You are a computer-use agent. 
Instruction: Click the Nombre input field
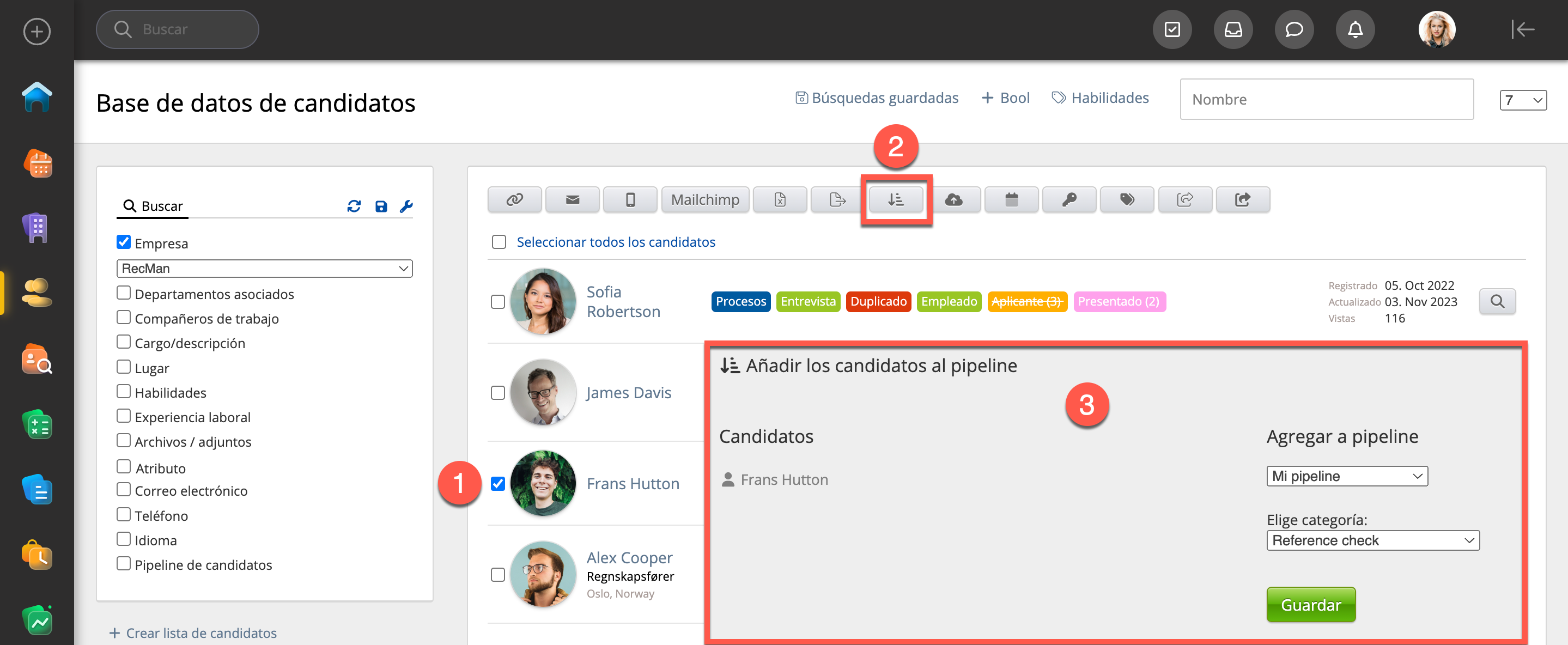coord(1326,99)
